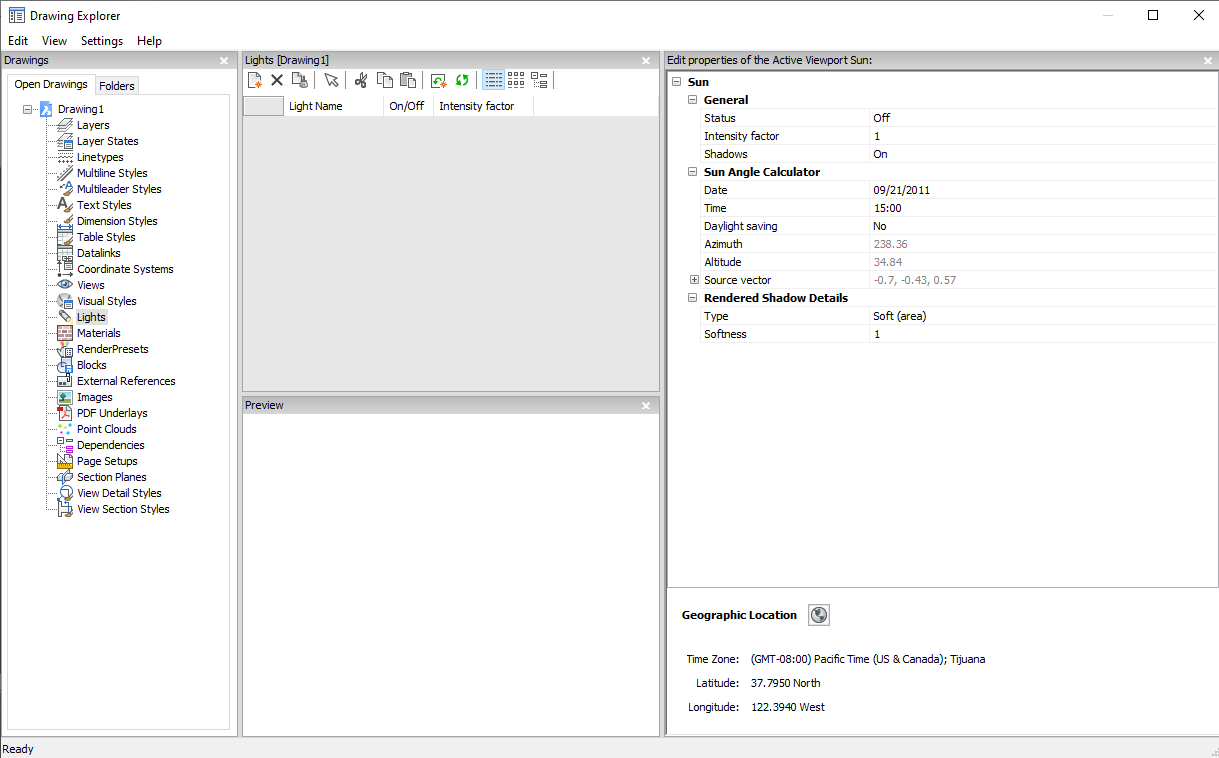This screenshot has height=758, width=1219.
Task: Click the Softness value field
Action: click(x=1040, y=334)
